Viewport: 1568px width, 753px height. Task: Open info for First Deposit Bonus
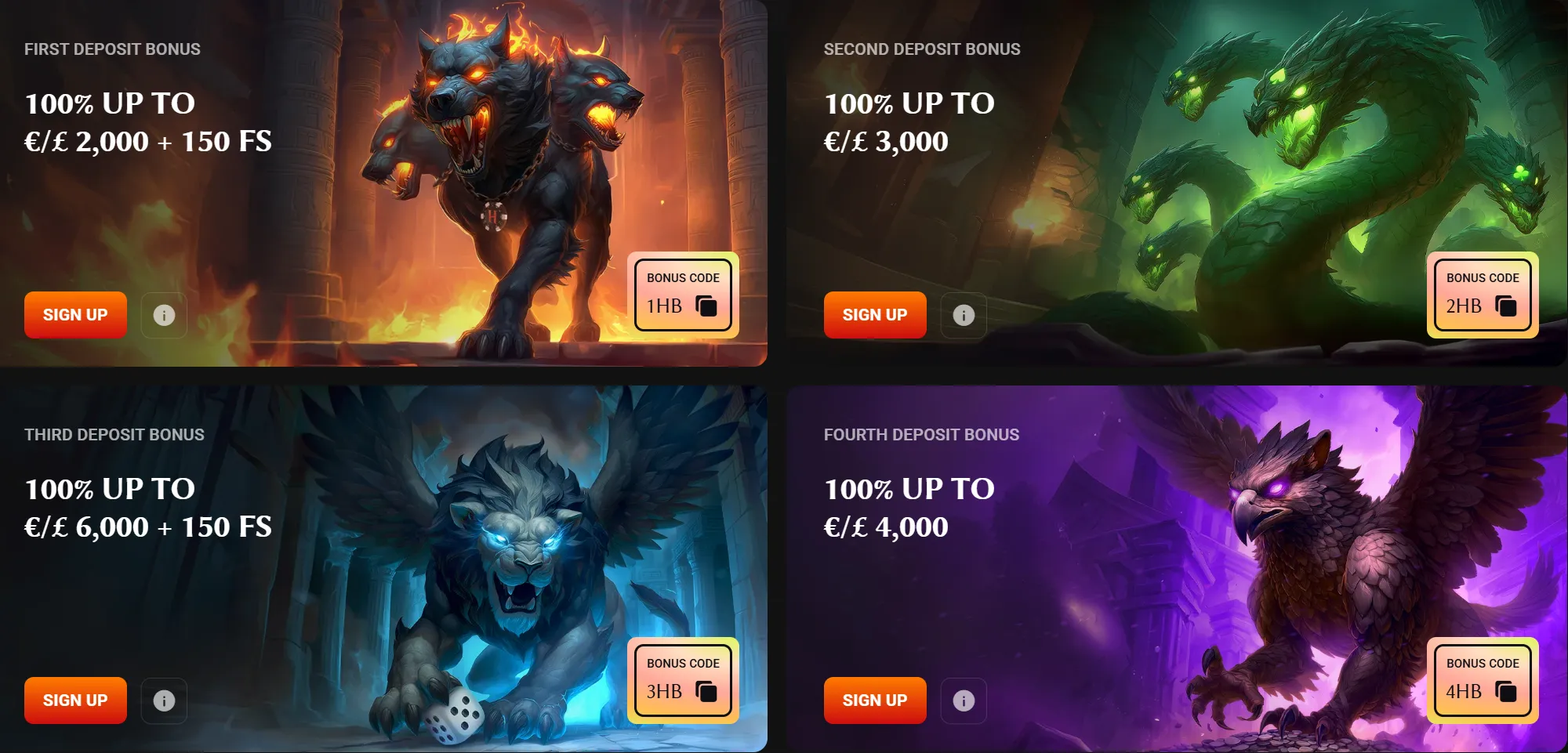(164, 315)
